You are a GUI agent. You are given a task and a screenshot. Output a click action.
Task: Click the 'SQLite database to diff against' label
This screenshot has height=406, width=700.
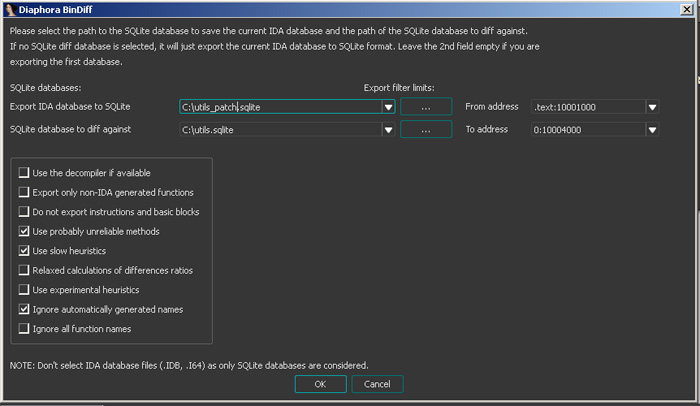(x=71, y=129)
